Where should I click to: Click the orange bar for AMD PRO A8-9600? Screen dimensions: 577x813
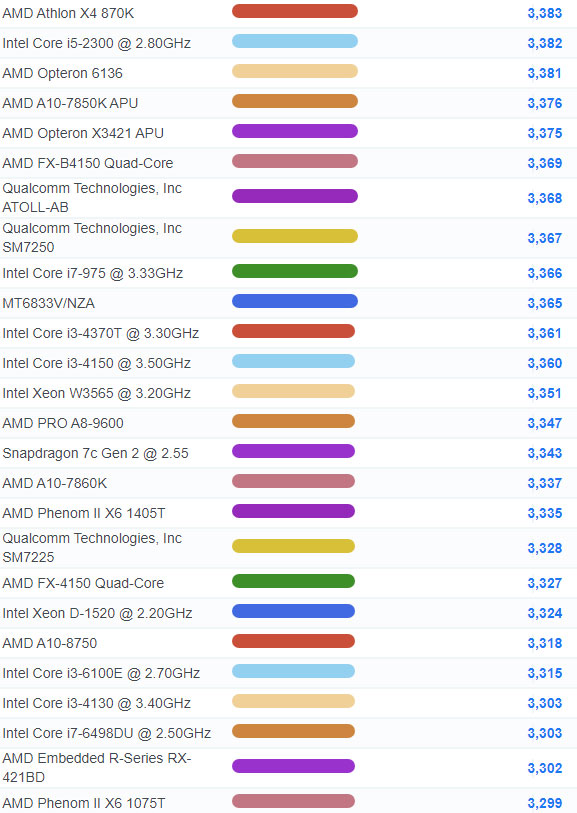293,421
